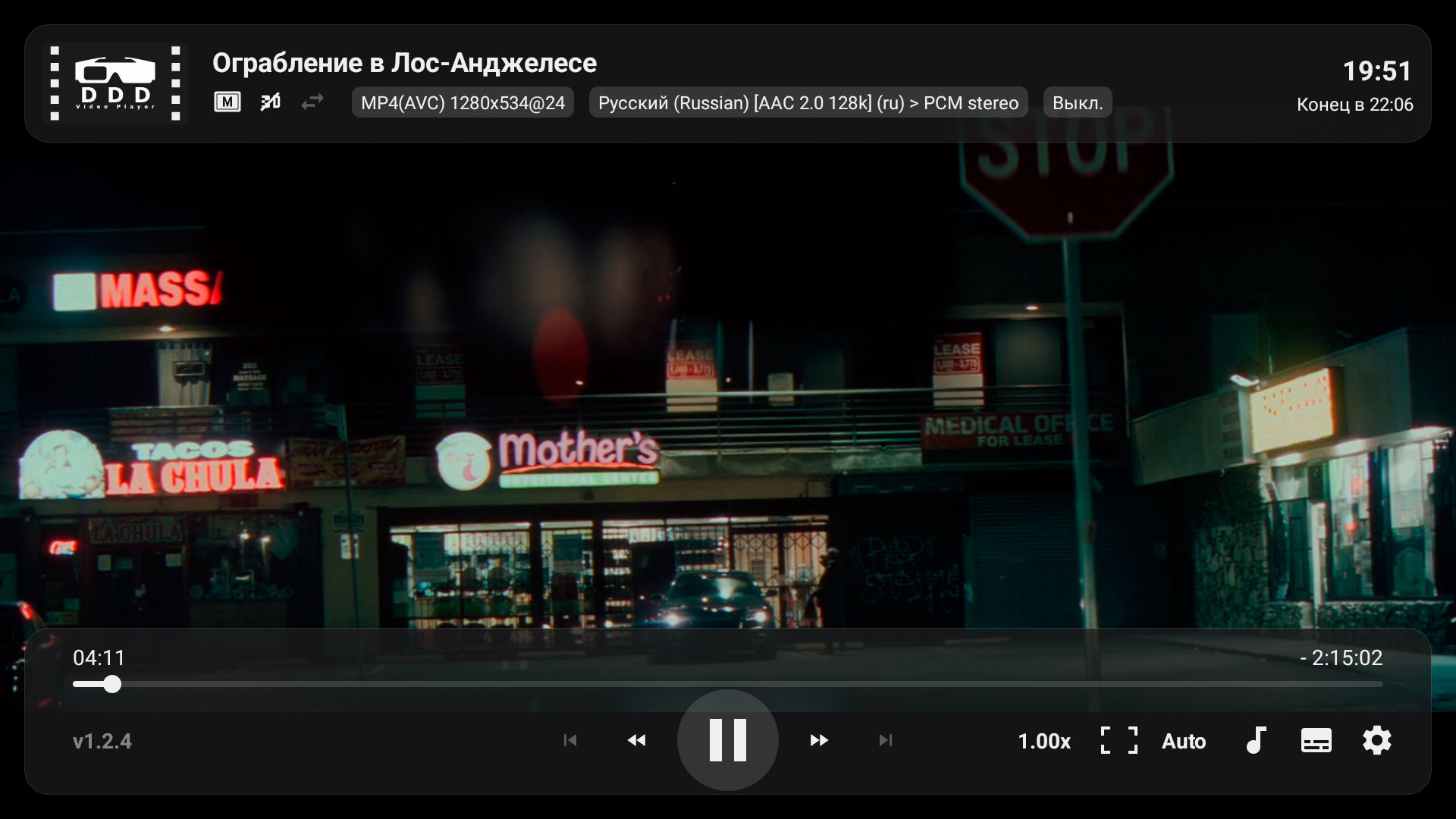
Task: Toggle the fullscreen frame icon
Action: (1119, 740)
